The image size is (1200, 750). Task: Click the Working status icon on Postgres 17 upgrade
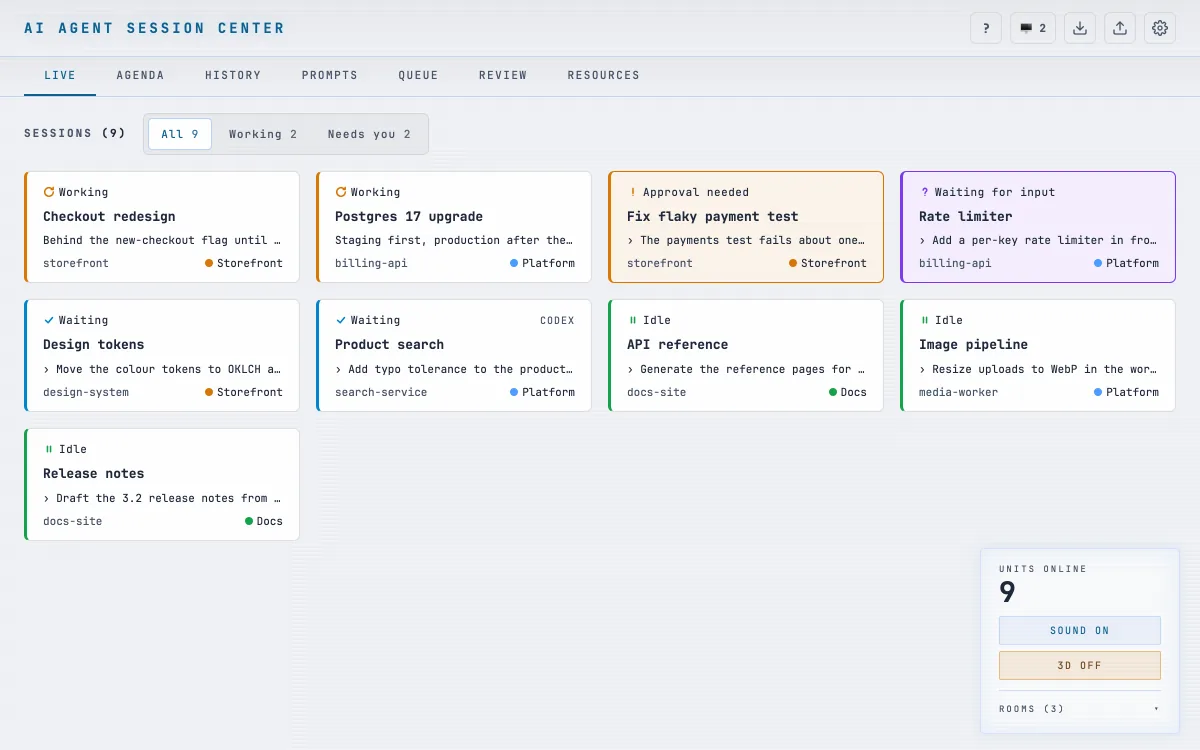341,192
